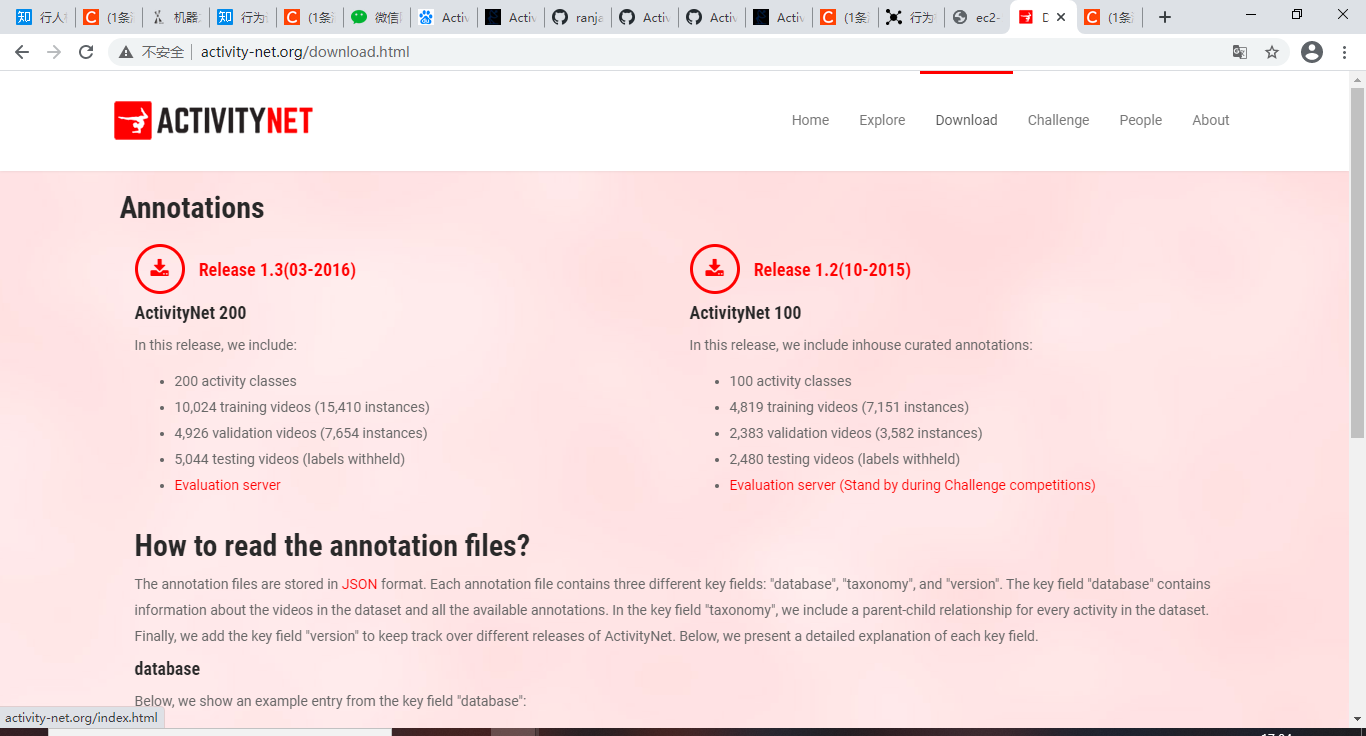This screenshot has height=736, width=1366.
Task: Click the Evaluation server link under ActivityNet 200
Action: (227, 484)
